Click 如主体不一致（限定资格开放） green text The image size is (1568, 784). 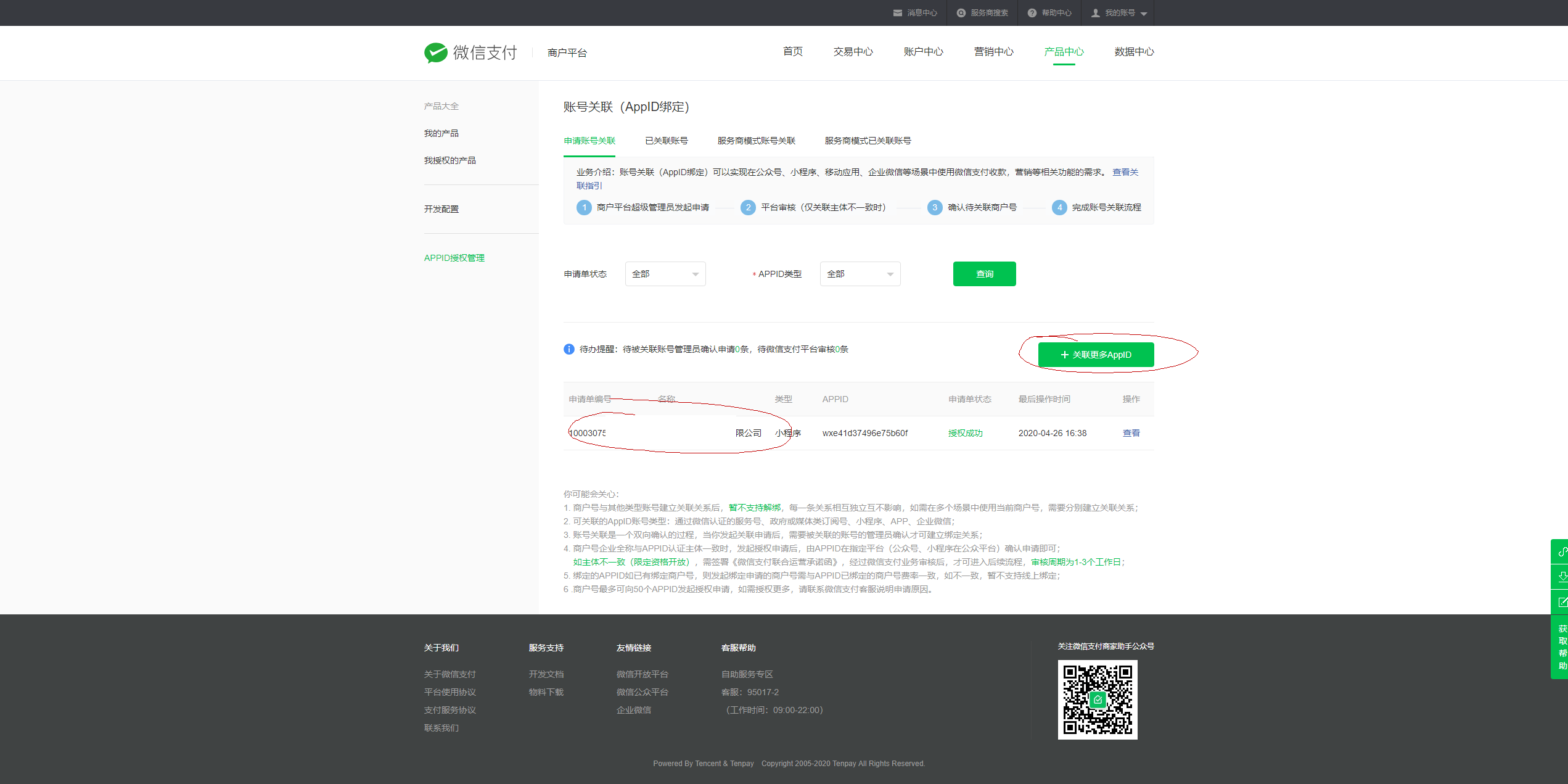point(631,562)
